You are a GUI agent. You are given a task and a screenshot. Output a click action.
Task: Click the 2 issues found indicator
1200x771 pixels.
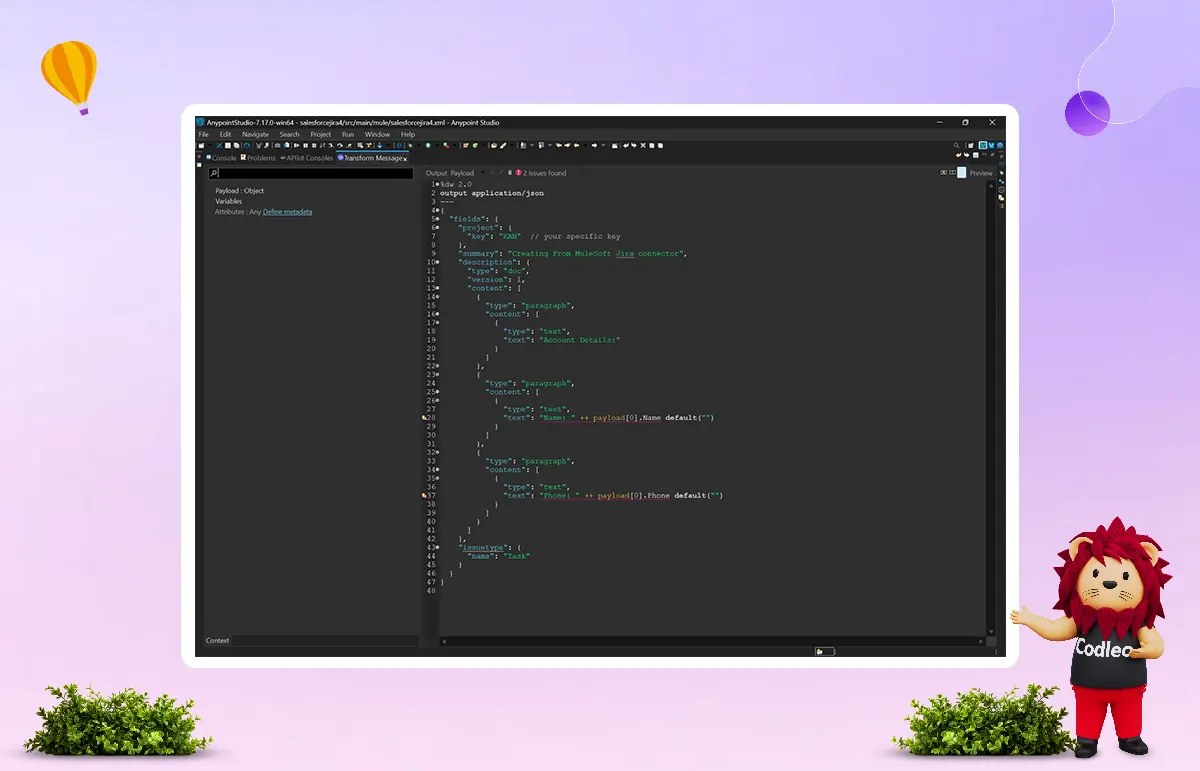[x=544, y=173]
